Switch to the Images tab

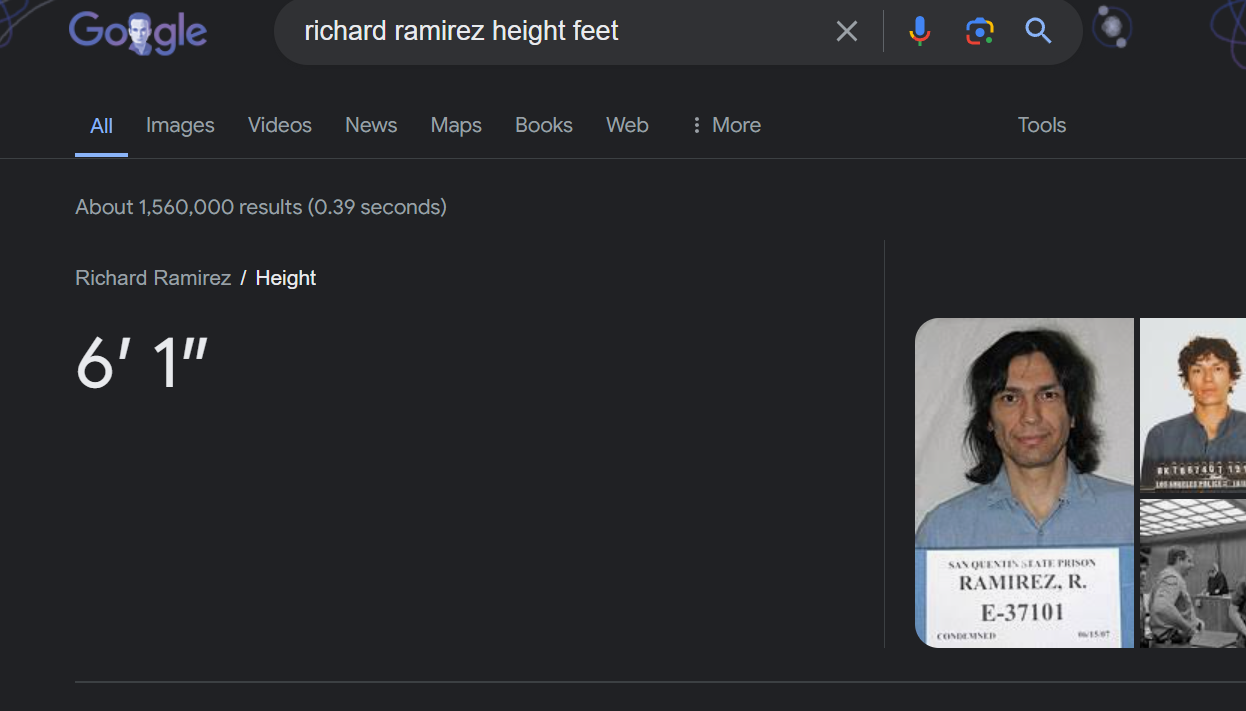(x=180, y=125)
